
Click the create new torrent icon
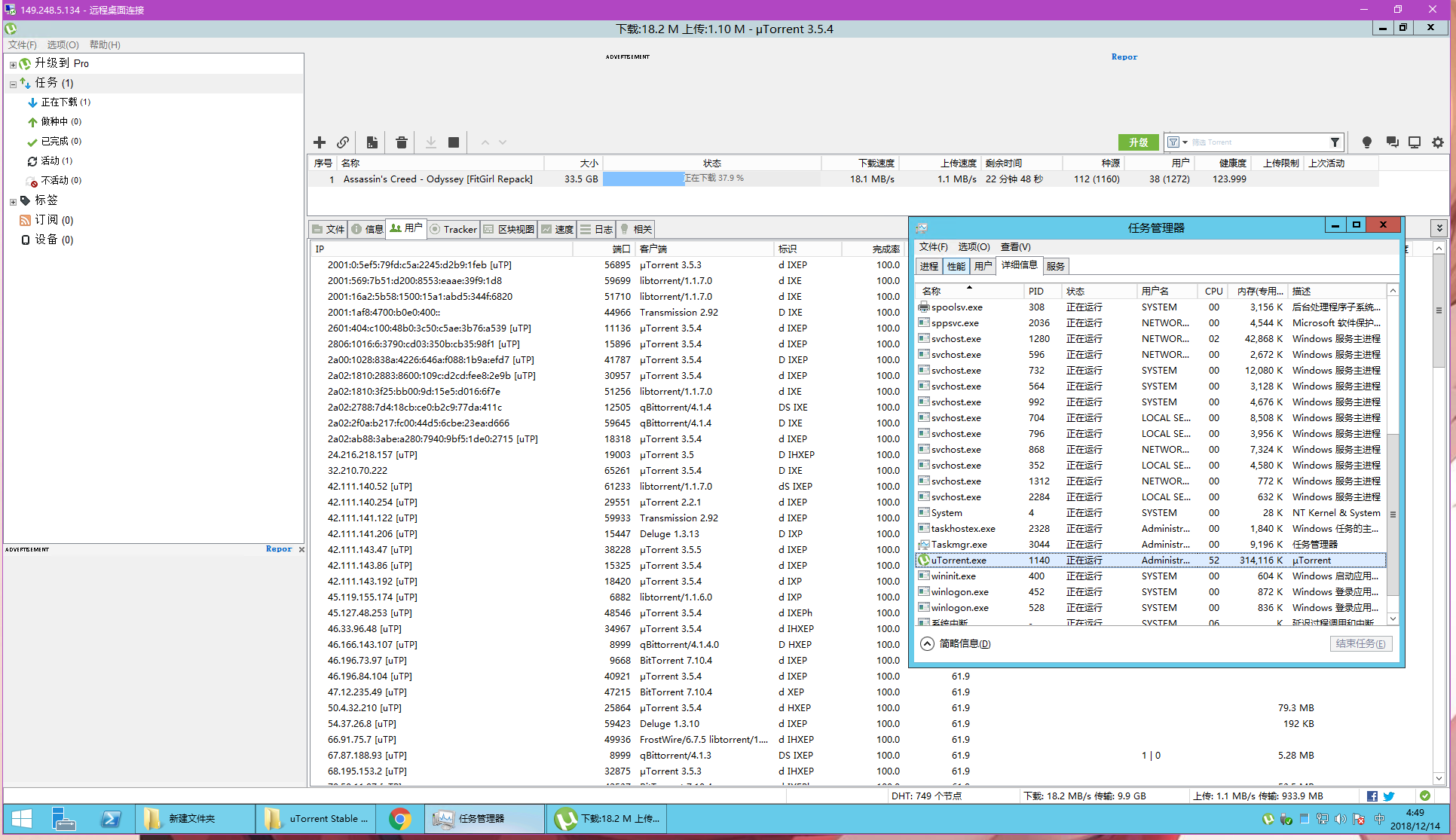pos(372,142)
